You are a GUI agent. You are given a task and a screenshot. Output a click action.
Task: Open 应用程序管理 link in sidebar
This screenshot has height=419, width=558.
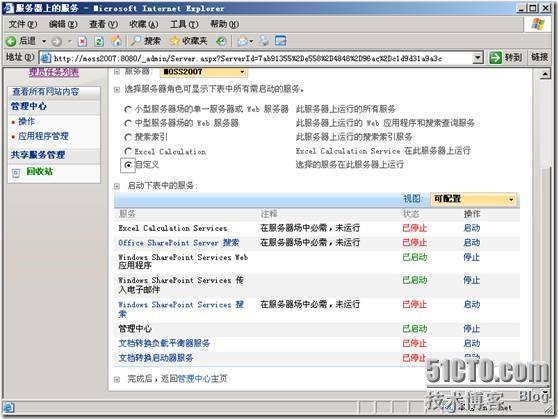(43, 136)
